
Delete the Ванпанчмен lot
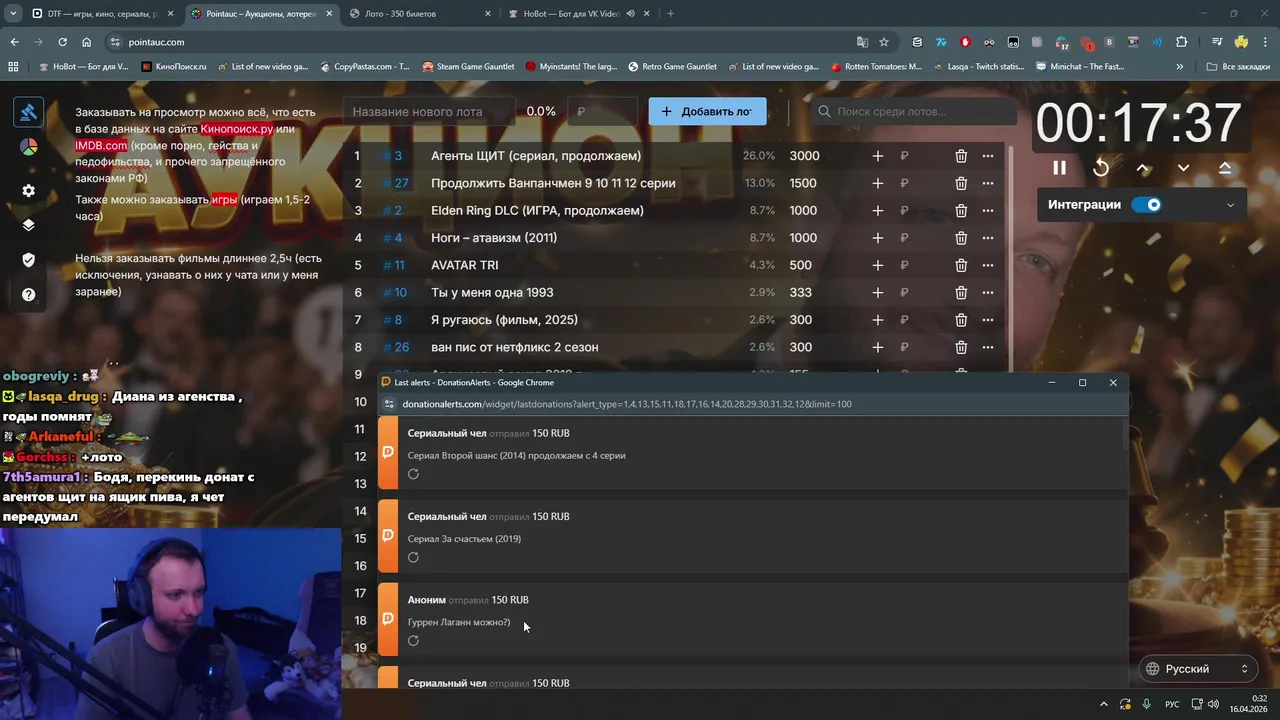tap(961, 183)
